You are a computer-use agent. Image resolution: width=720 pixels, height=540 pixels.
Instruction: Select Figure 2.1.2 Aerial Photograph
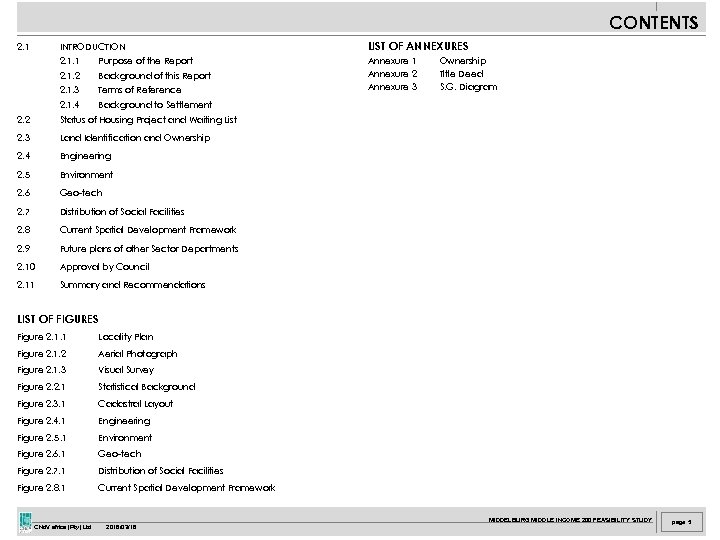pyautogui.click(x=97, y=354)
